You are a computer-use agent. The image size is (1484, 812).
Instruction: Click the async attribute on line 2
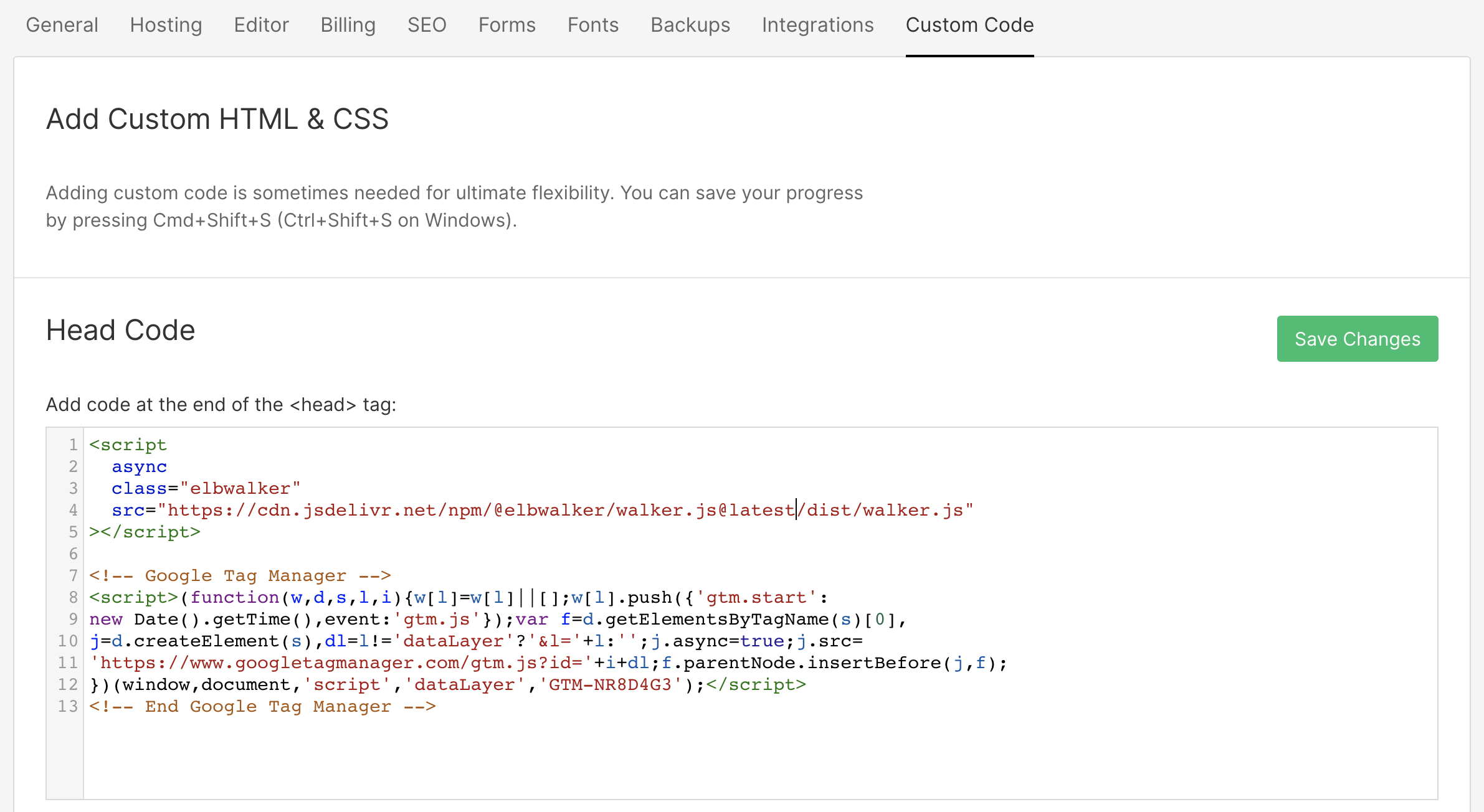[139, 466]
